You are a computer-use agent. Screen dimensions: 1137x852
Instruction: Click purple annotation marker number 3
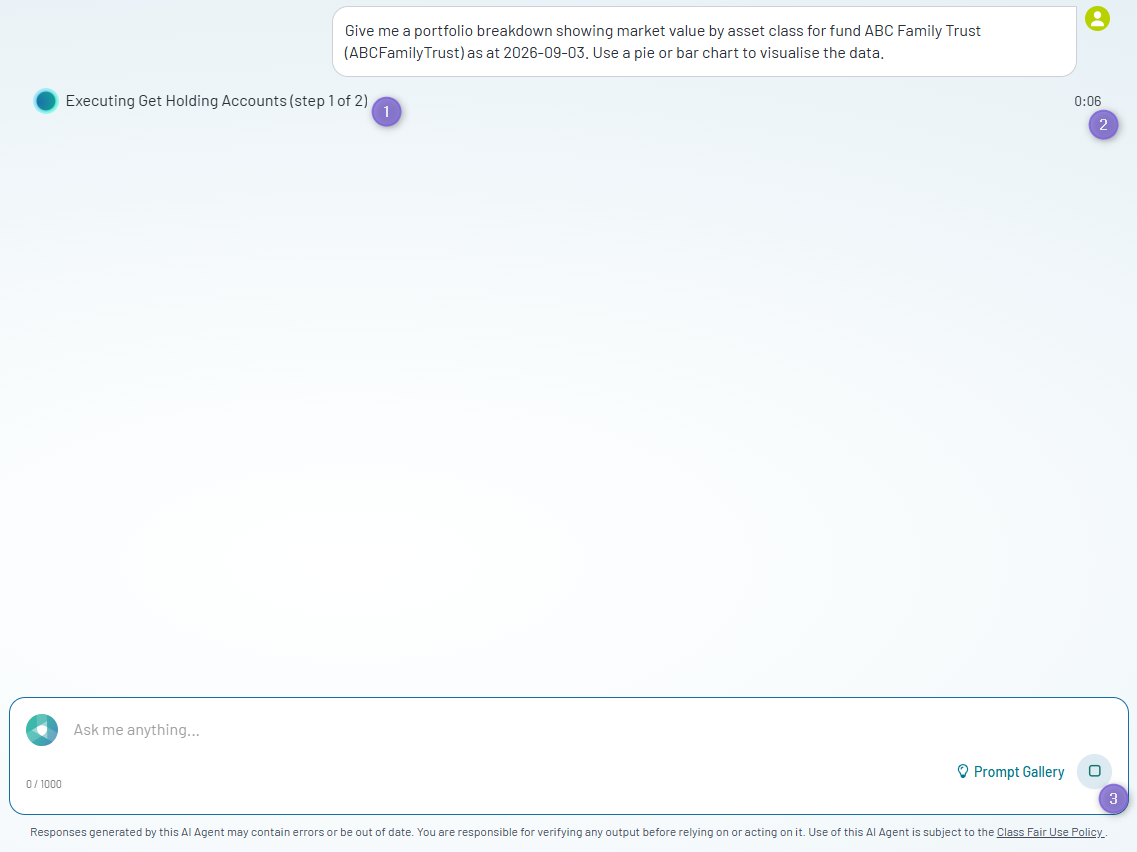click(1113, 799)
